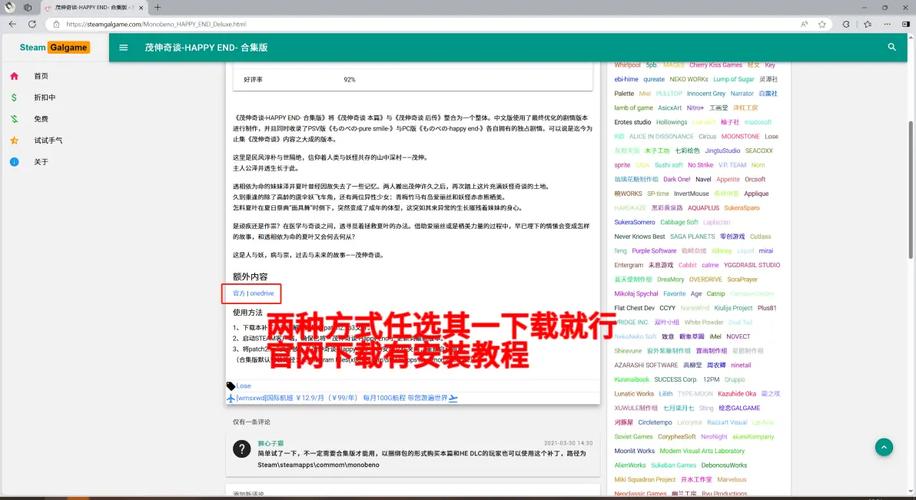The height and width of the screenshot is (500, 916).
Task: Click the Steam Galgame logo
Action: (54, 47)
